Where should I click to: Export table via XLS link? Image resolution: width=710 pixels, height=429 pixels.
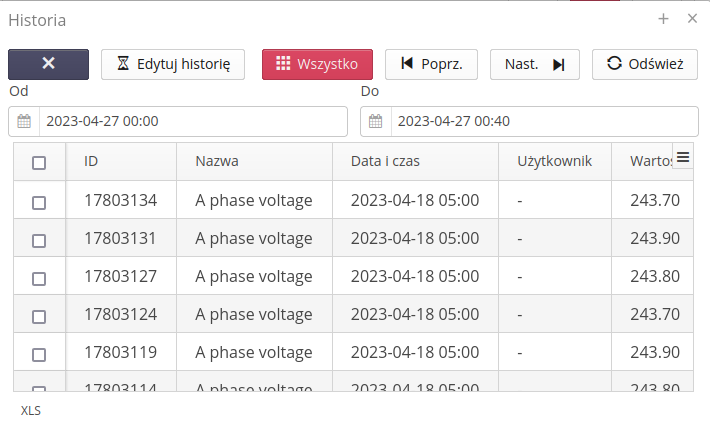click(x=31, y=410)
